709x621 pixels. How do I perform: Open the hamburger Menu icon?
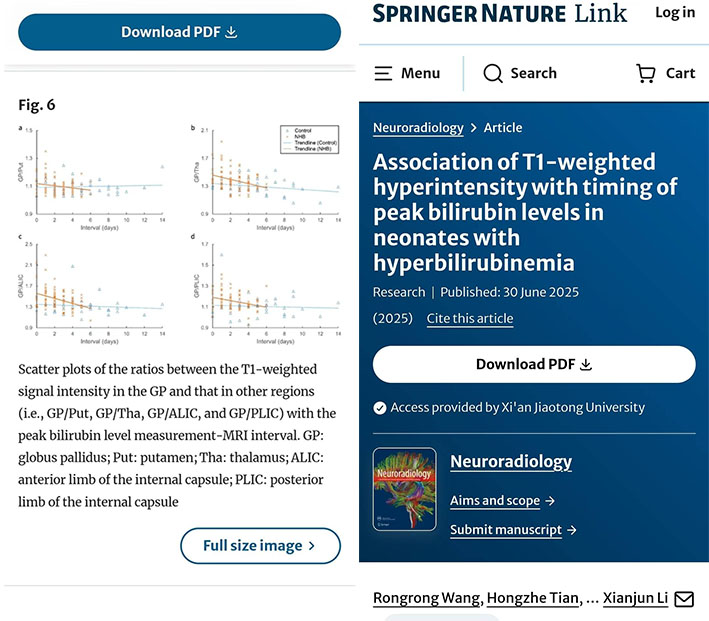[383, 73]
